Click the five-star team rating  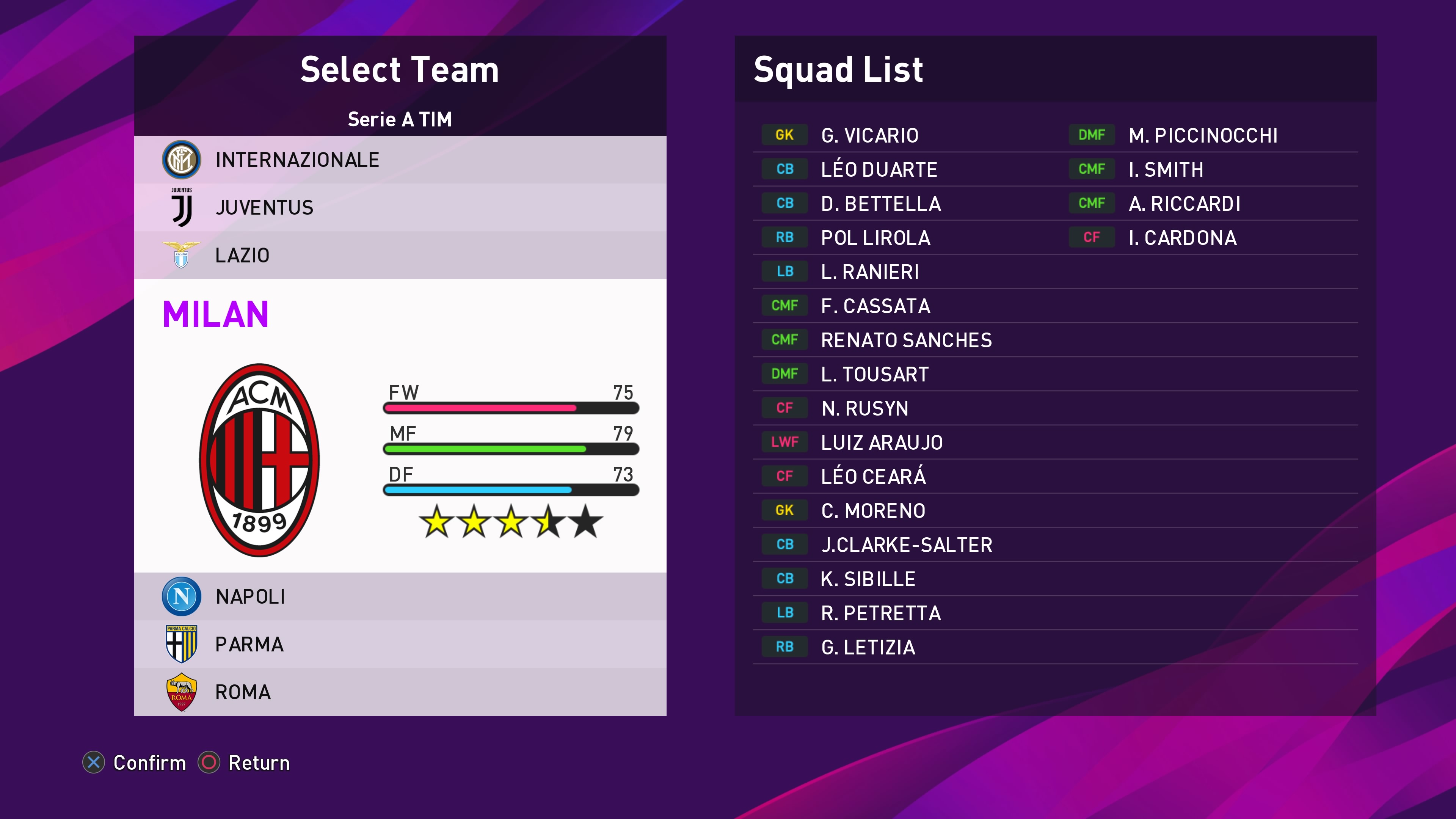tap(510, 521)
